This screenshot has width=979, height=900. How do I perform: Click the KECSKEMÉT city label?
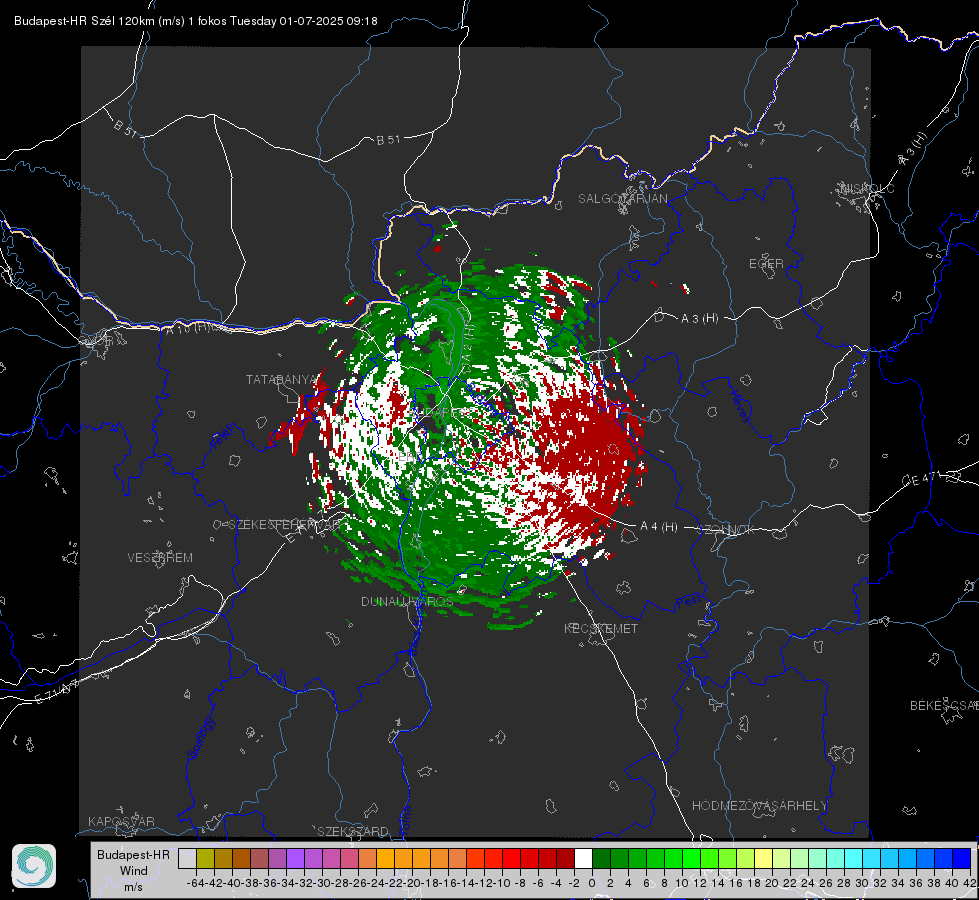[x=601, y=628]
